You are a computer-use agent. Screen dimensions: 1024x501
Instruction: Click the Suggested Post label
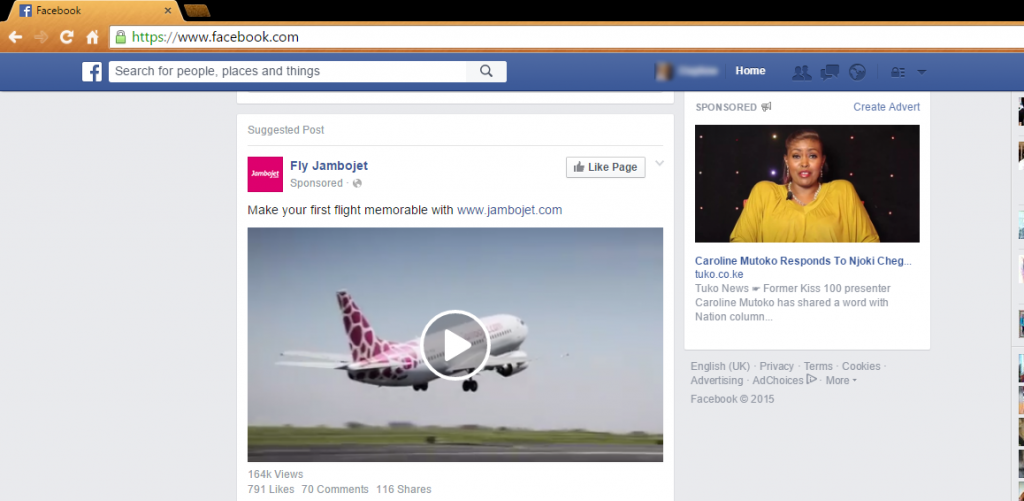pyautogui.click(x=285, y=130)
